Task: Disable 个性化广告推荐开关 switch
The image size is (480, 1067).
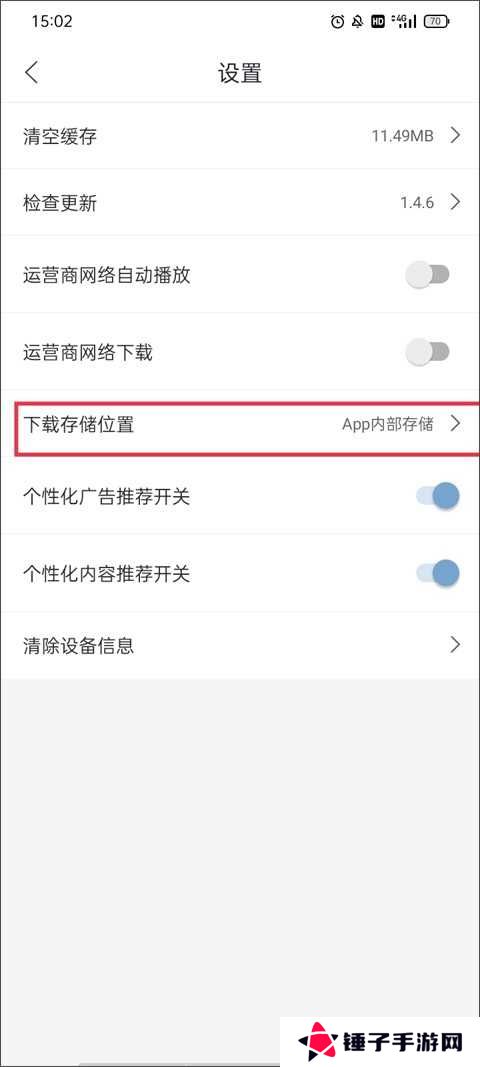Action: coord(438,497)
